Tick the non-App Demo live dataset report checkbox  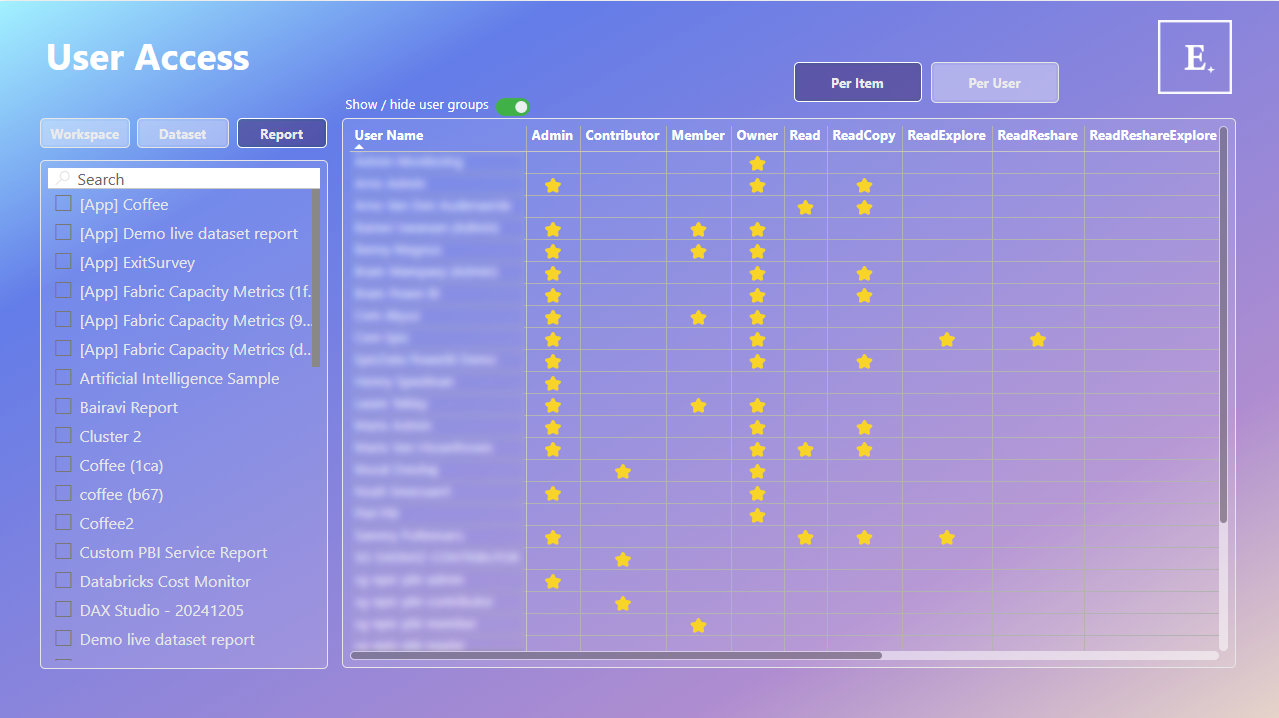[63, 639]
